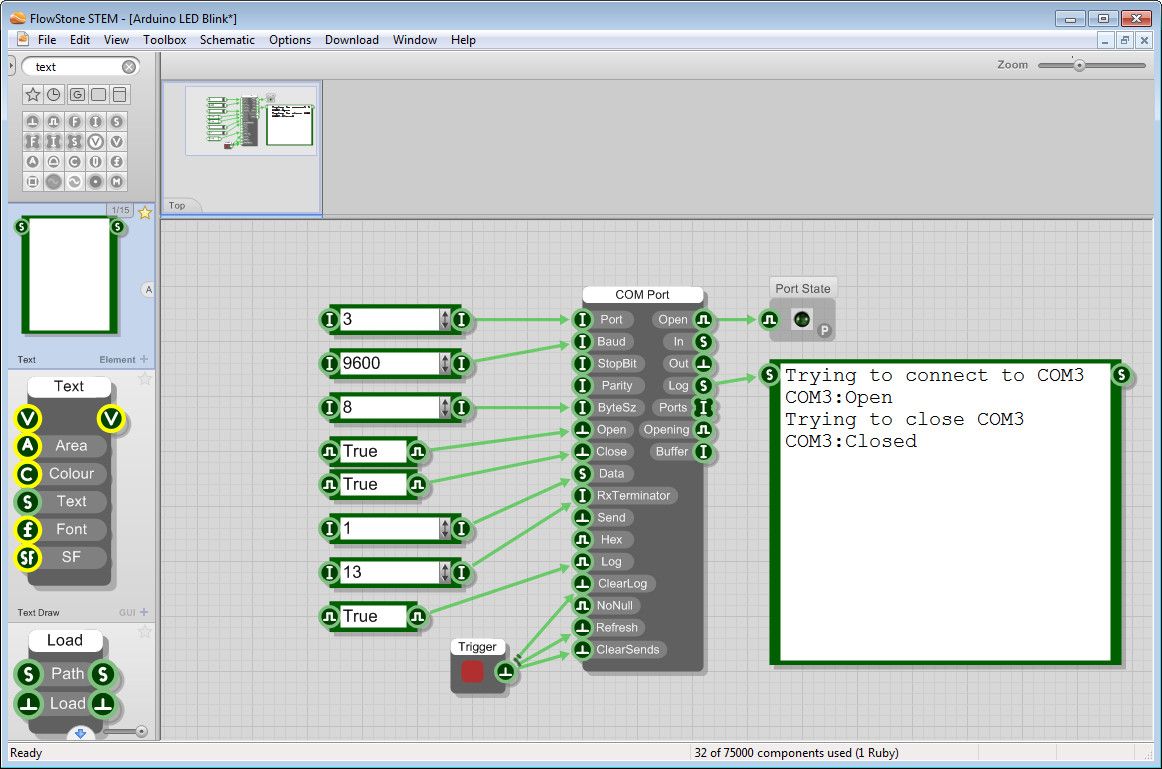
Task: Select the Float (F) component icon in toolbox
Action: click(x=75, y=121)
